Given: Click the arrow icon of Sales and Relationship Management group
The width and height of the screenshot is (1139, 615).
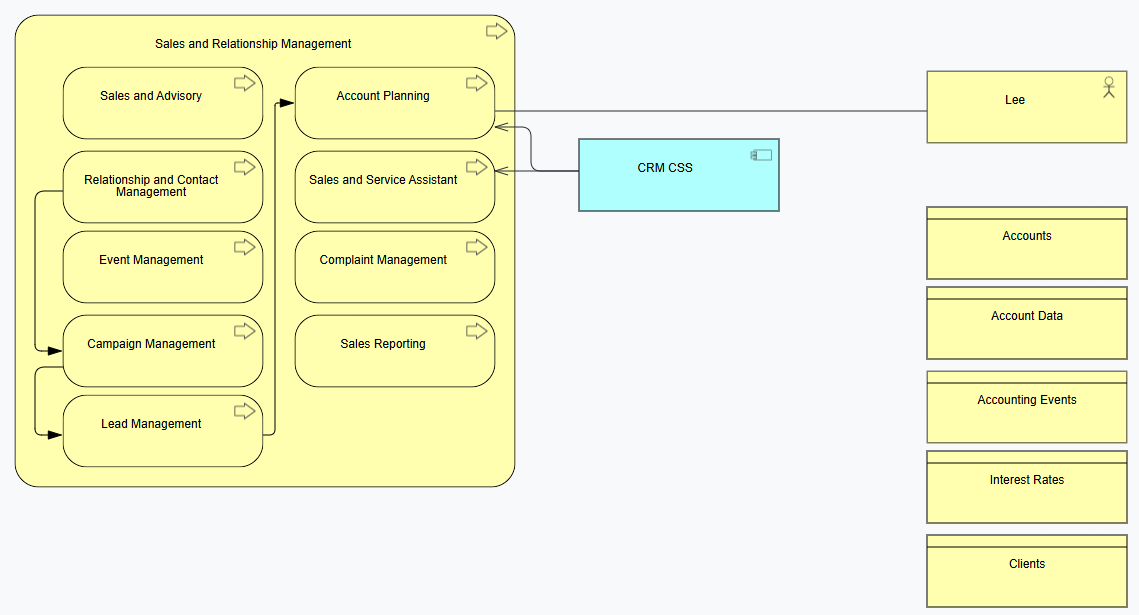Looking at the screenshot, I should point(497,31).
